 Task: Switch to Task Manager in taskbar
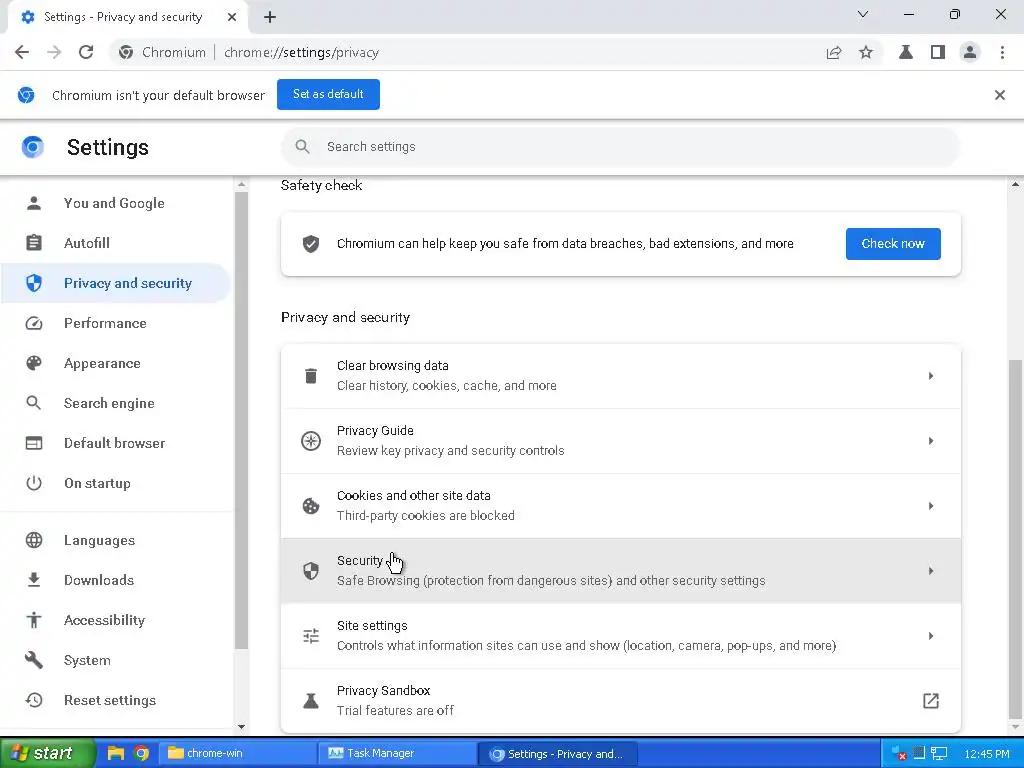(397, 754)
